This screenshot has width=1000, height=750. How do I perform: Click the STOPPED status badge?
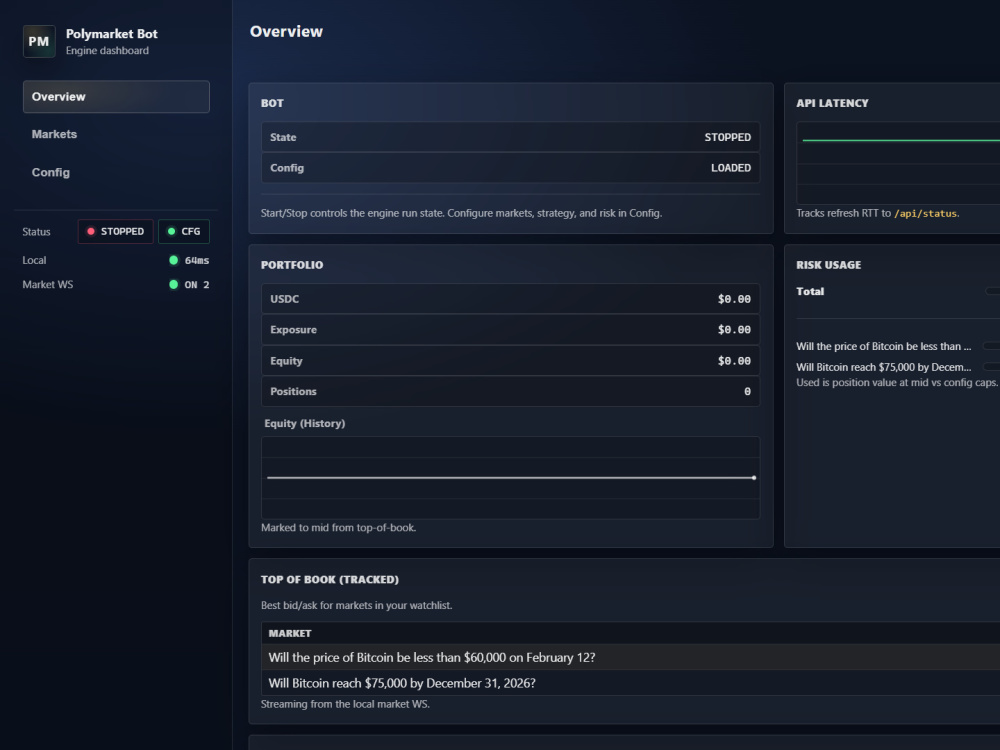[x=115, y=232]
